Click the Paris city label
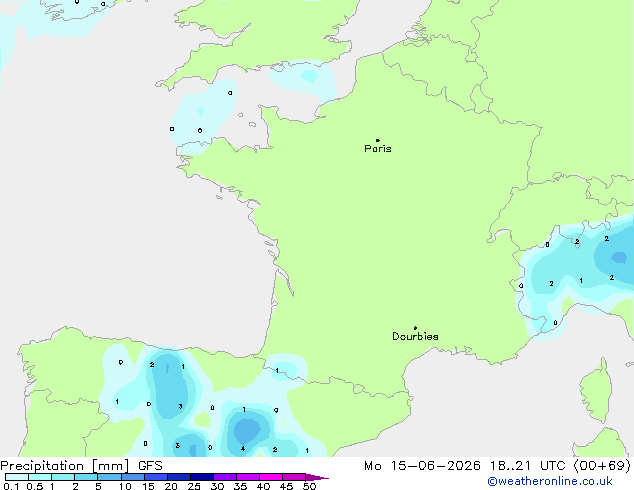 [378, 148]
